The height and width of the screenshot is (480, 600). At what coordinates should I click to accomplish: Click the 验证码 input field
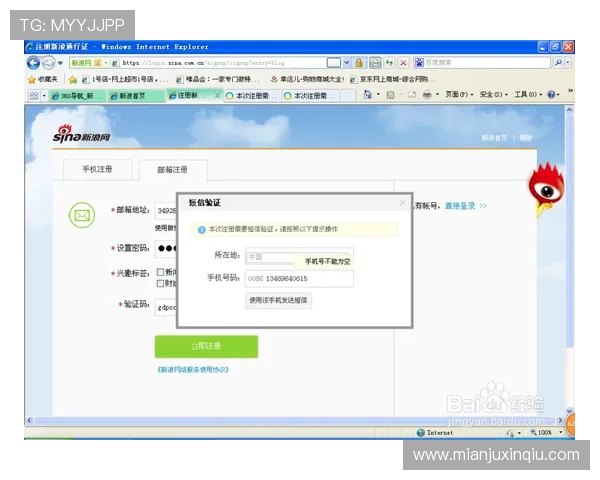click(166, 307)
